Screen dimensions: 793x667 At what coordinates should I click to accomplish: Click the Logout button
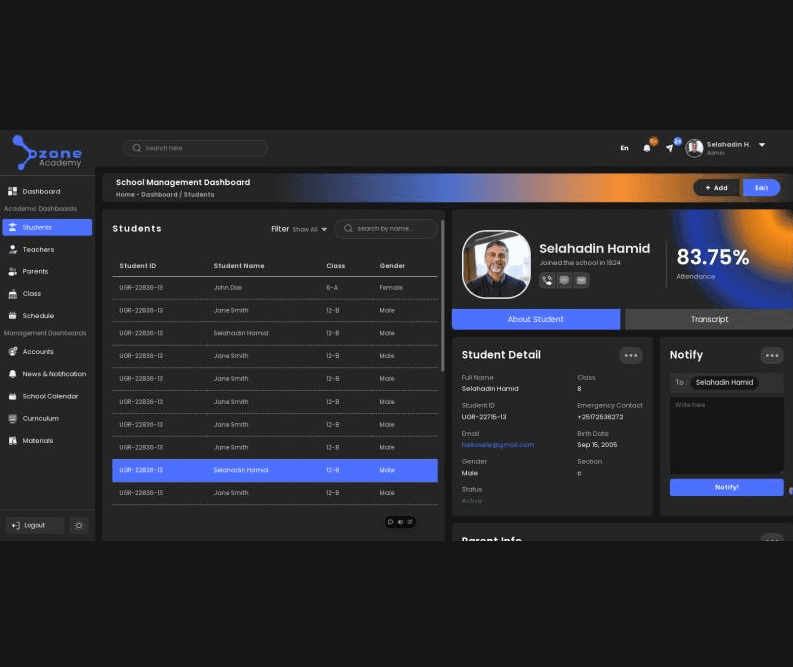coord(35,525)
